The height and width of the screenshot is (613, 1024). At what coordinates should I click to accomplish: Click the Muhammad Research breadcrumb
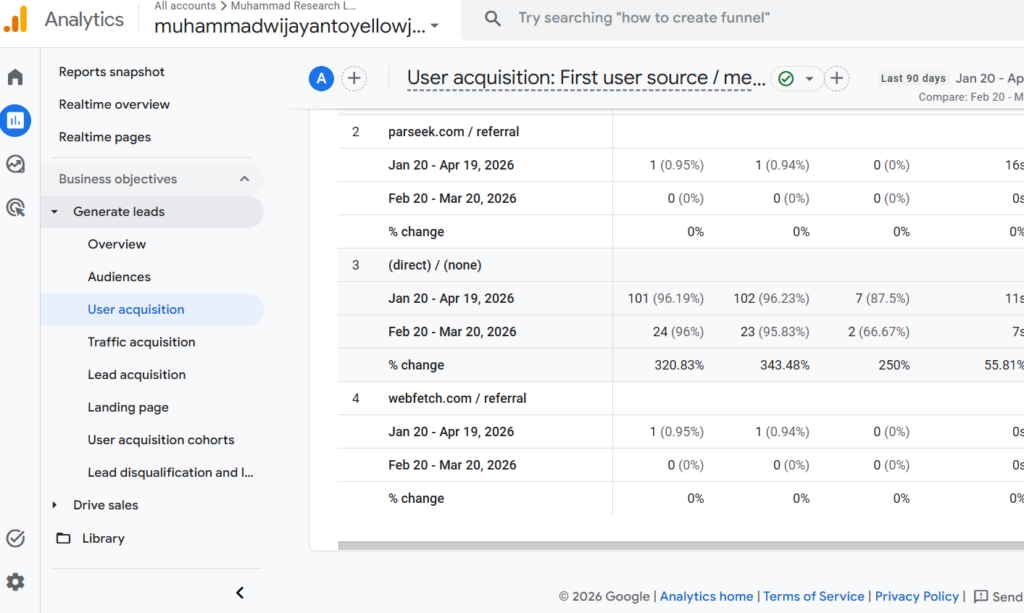click(293, 6)
